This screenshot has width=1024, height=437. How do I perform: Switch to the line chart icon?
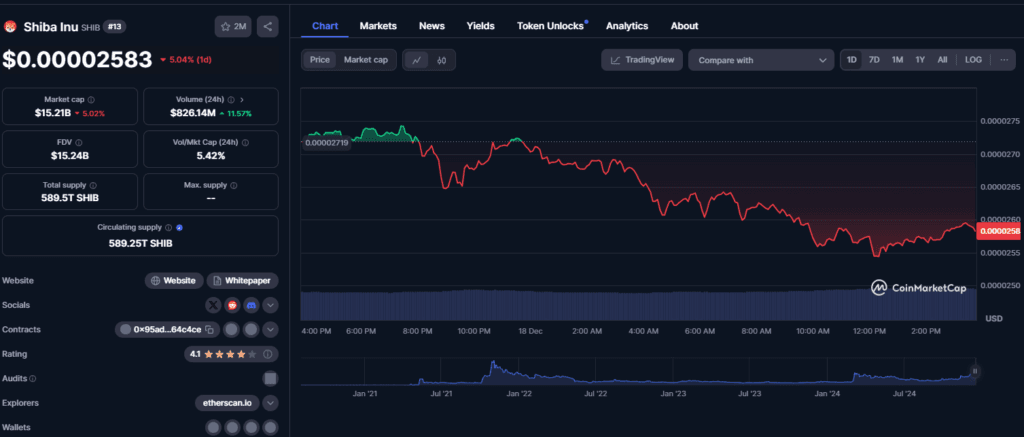pos(416,60)
